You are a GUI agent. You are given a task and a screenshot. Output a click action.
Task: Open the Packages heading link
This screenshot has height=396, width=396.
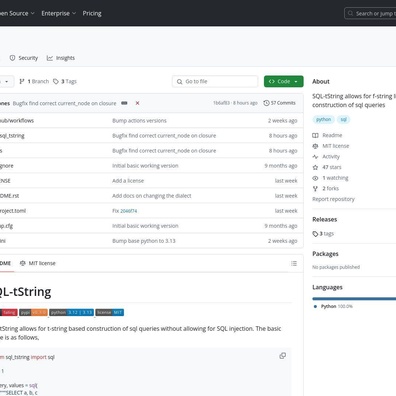click(x=325, y=254)
